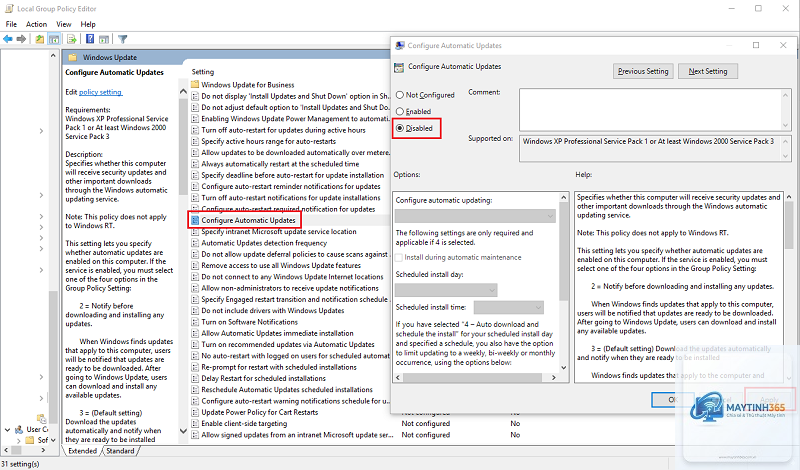Click the Options pane scroll-down arrow
Image resolution: width=800 pixels, height=470 pixels.
coord(563,367)
